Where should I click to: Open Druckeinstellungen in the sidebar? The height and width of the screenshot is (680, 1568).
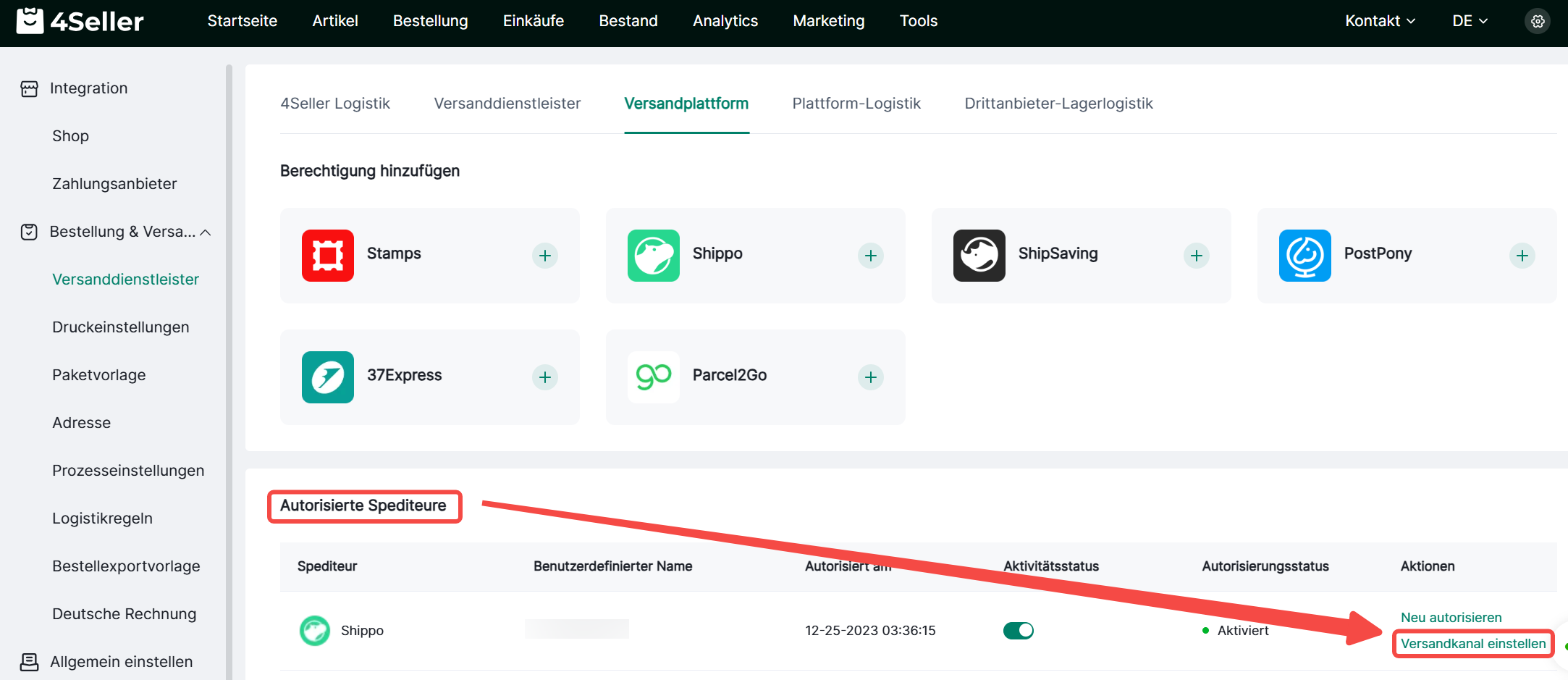click(120, 327)
